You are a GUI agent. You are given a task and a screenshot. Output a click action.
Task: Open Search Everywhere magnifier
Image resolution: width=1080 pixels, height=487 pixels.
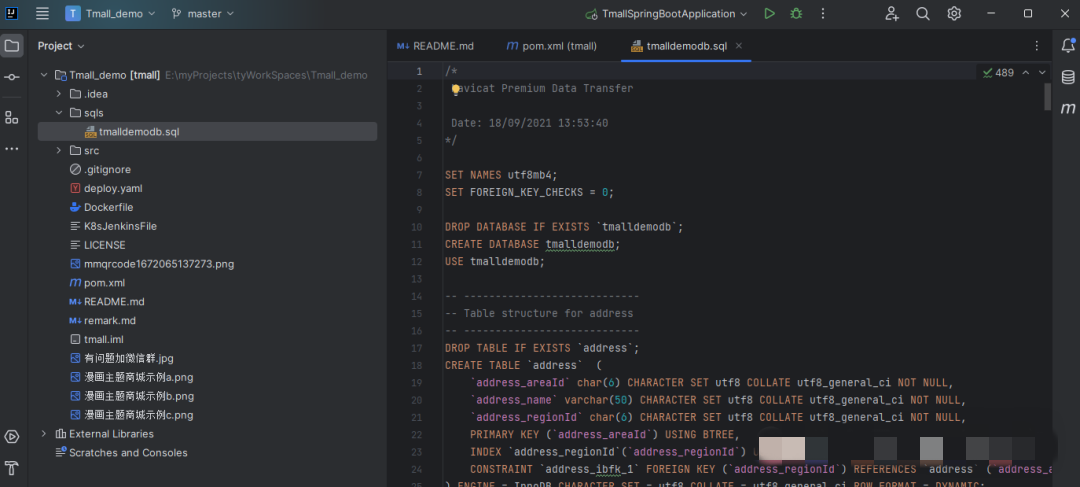(923, 14)
